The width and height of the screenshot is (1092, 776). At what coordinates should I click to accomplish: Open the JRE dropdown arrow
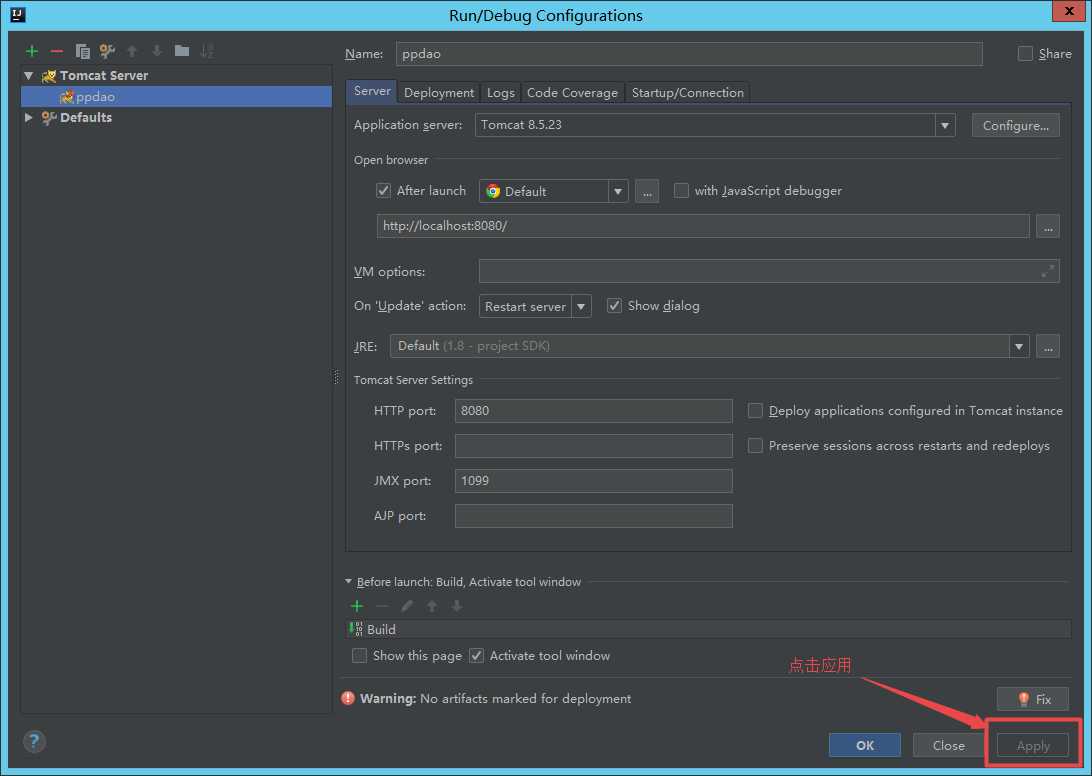[x=1019, y=346]
